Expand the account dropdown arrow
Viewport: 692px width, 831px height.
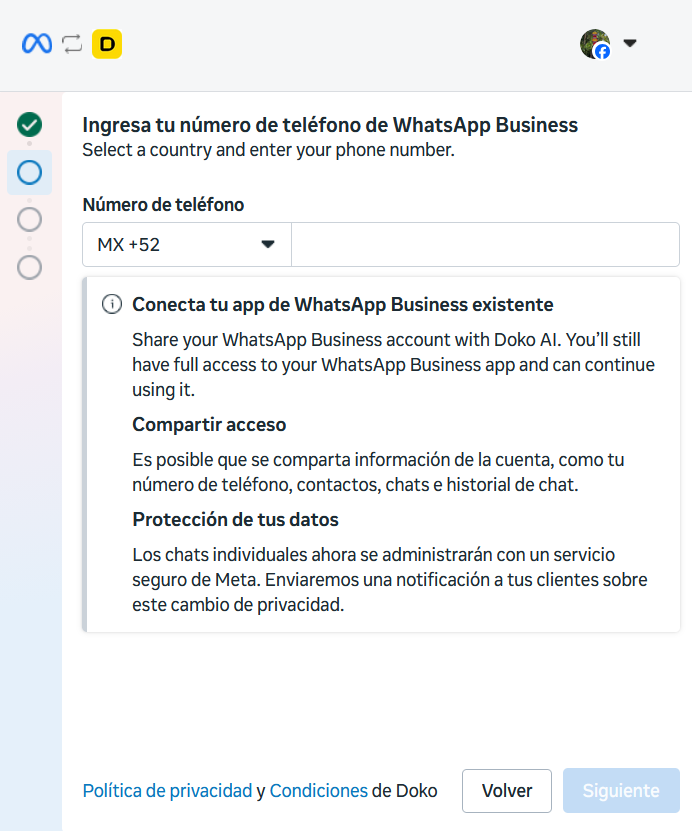[x=629, y=43]
